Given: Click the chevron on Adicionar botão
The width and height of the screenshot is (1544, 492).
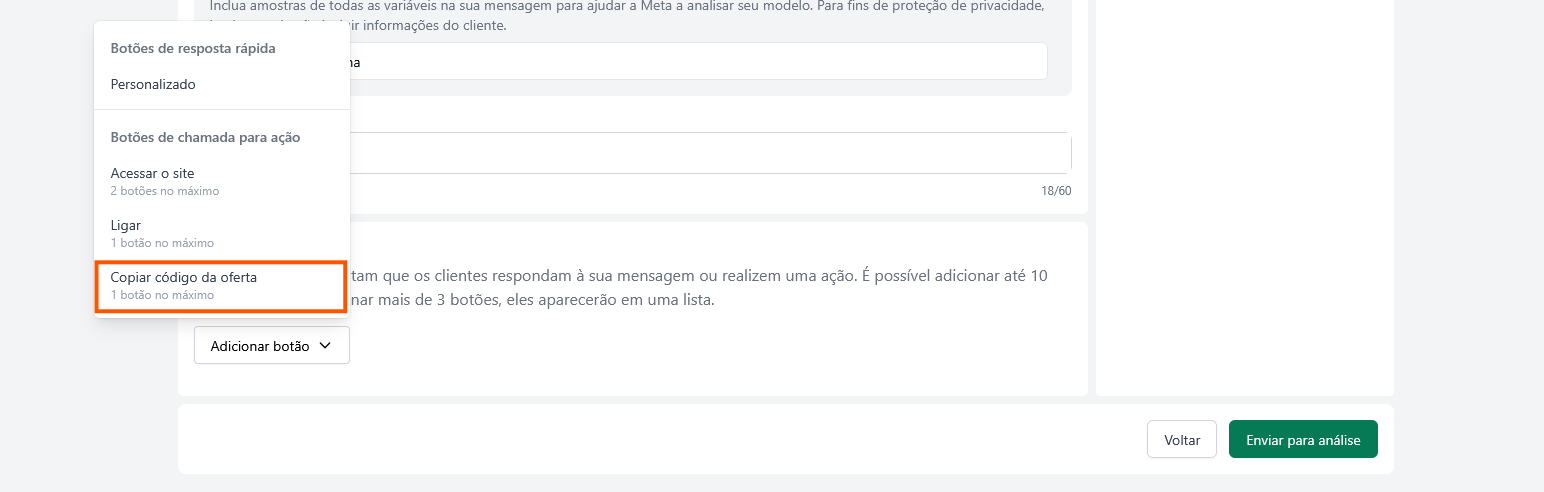Looking at the screenshot, I should (x=325, y=346).
